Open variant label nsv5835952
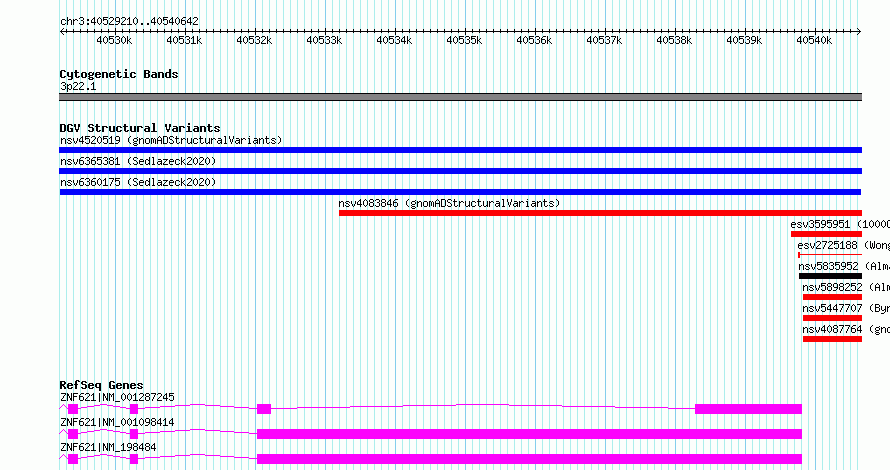890x470 pixels. (x=828, y=266)
